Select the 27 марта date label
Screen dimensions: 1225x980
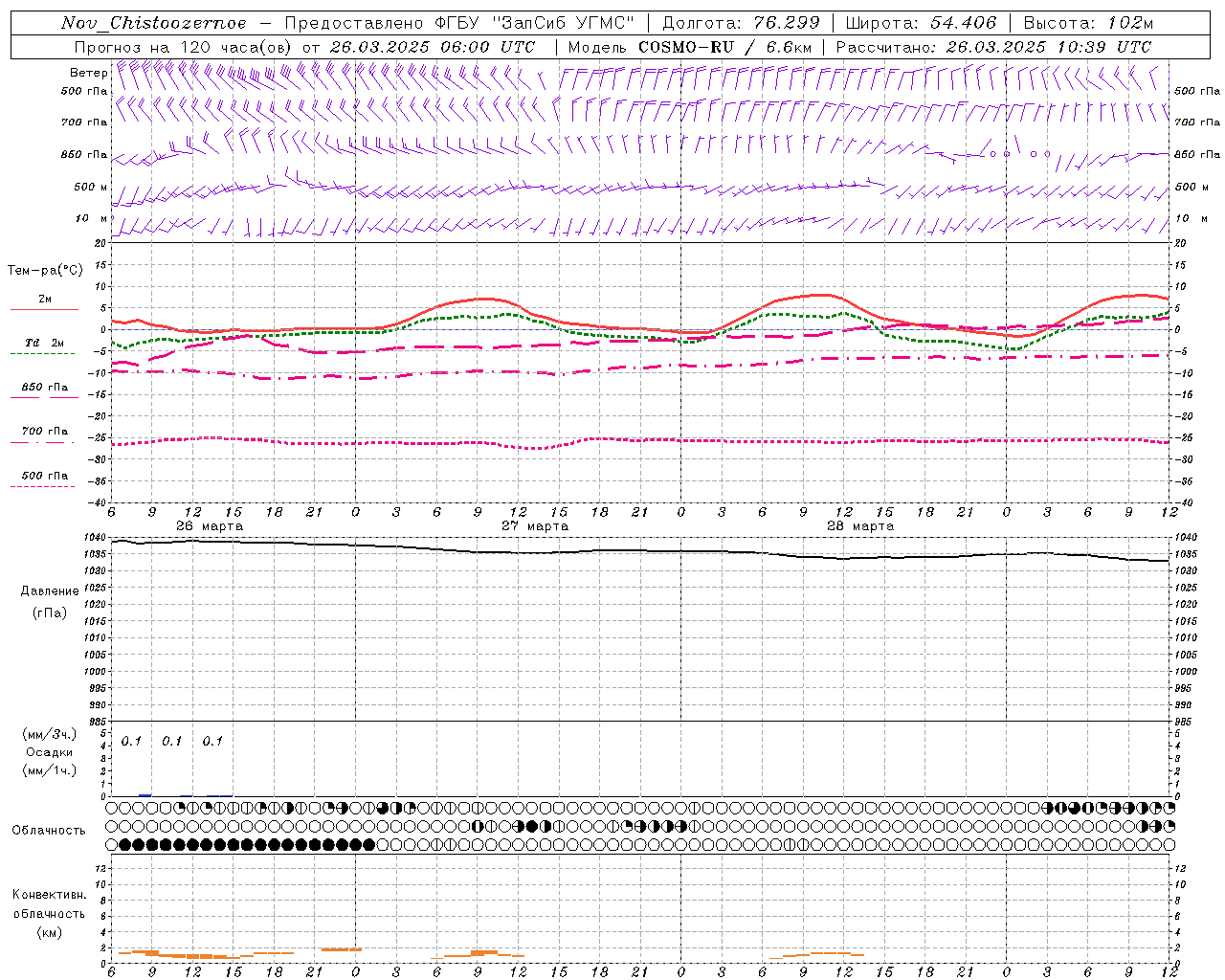535,526
